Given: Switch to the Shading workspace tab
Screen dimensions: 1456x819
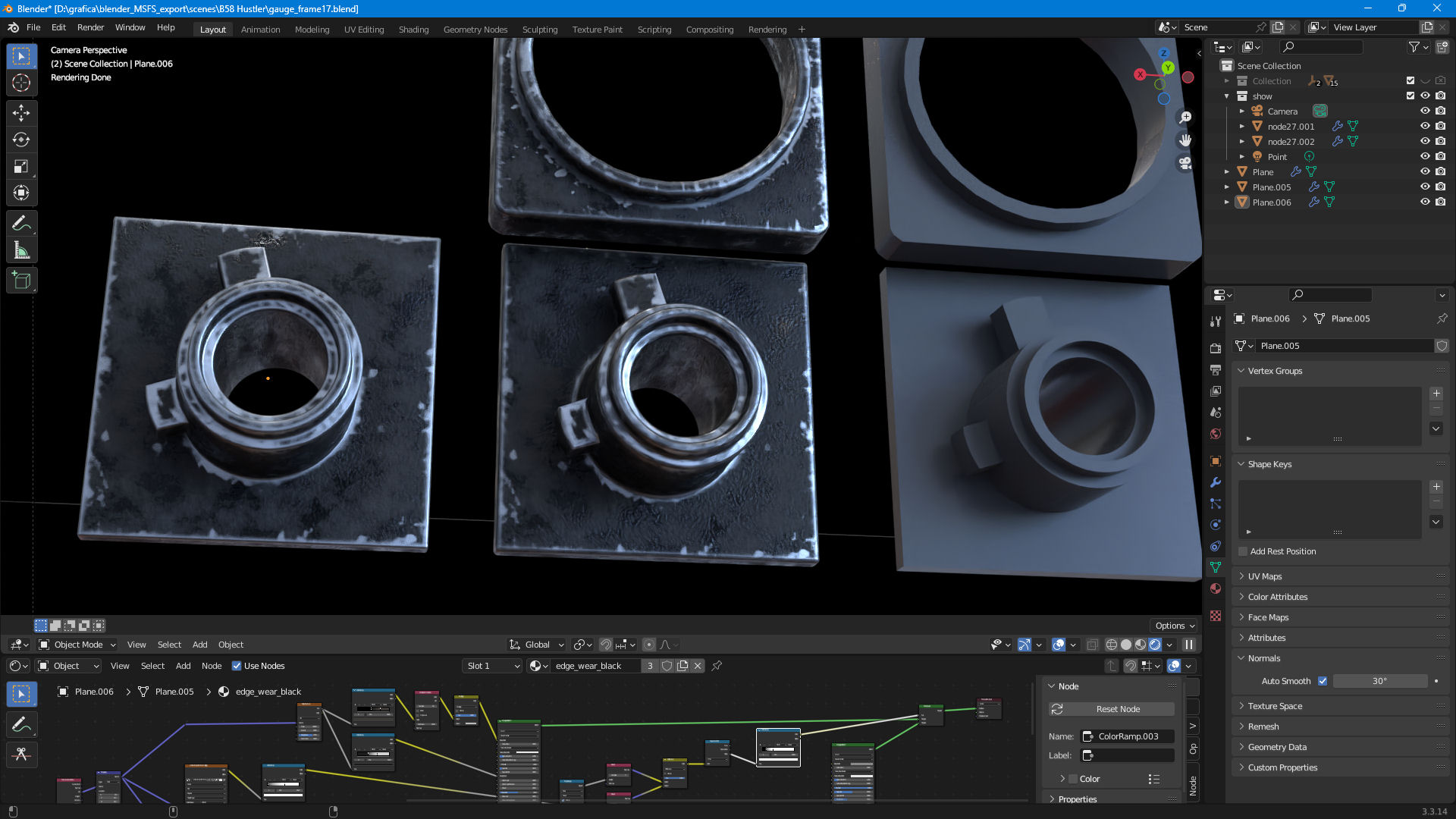Looking at the screenshot, I should (413, 30).
